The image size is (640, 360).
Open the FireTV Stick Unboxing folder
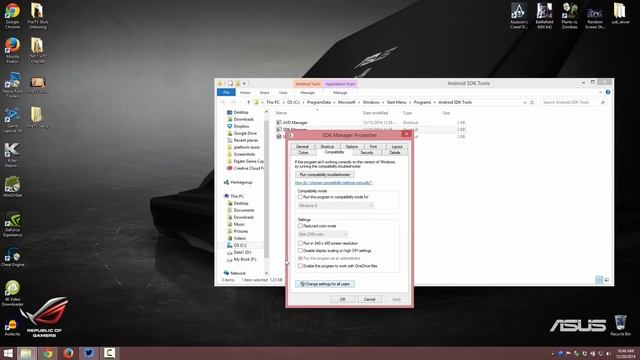pos(38,16)
